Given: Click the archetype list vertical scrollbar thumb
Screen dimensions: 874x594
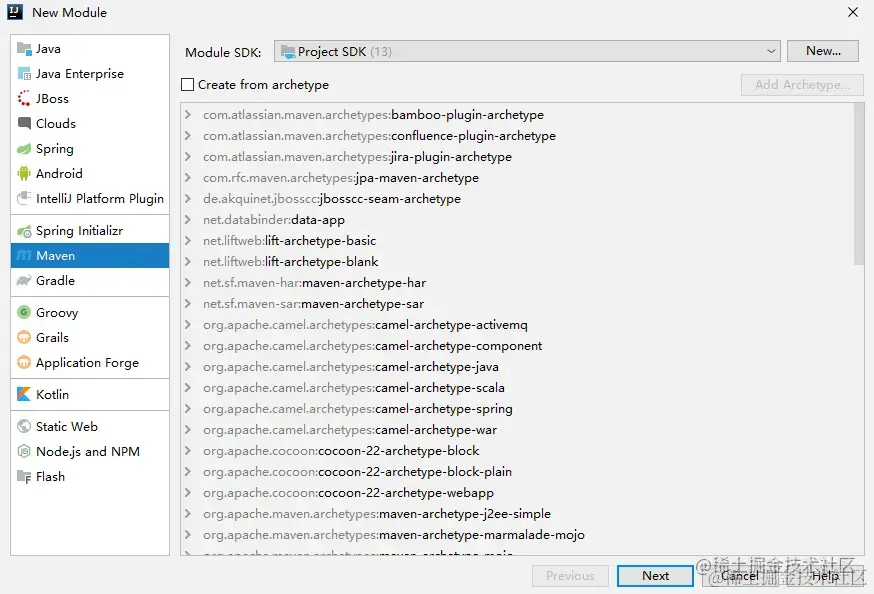Looking at the screenshot, I should [x=858, y=184].
